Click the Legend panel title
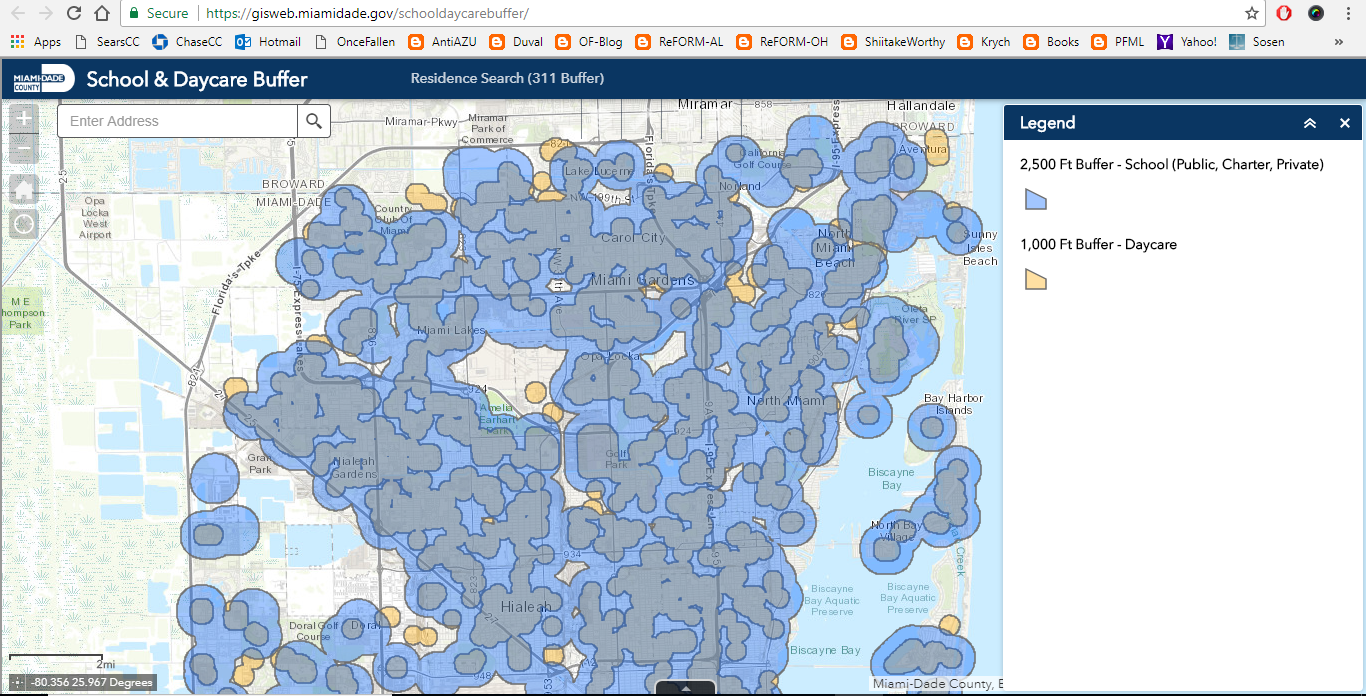 (1047, 123)
